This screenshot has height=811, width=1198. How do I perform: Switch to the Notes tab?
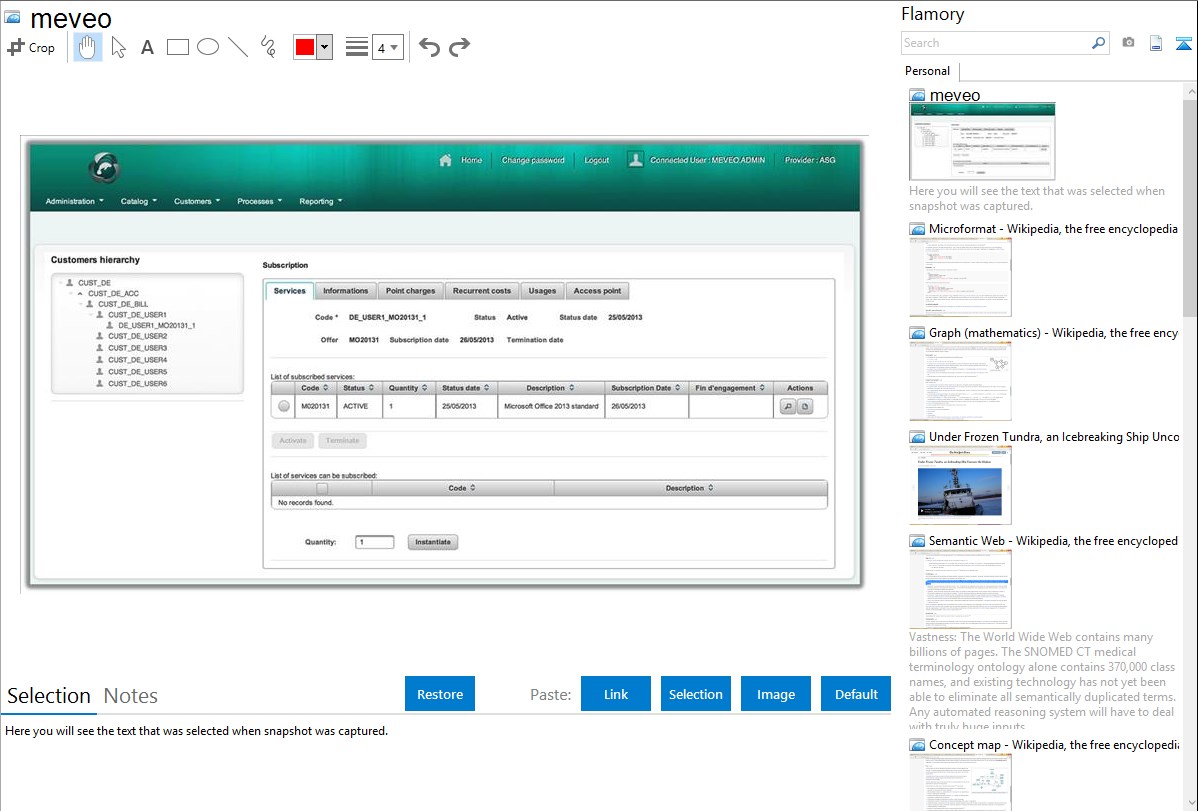tap(131, 696)
